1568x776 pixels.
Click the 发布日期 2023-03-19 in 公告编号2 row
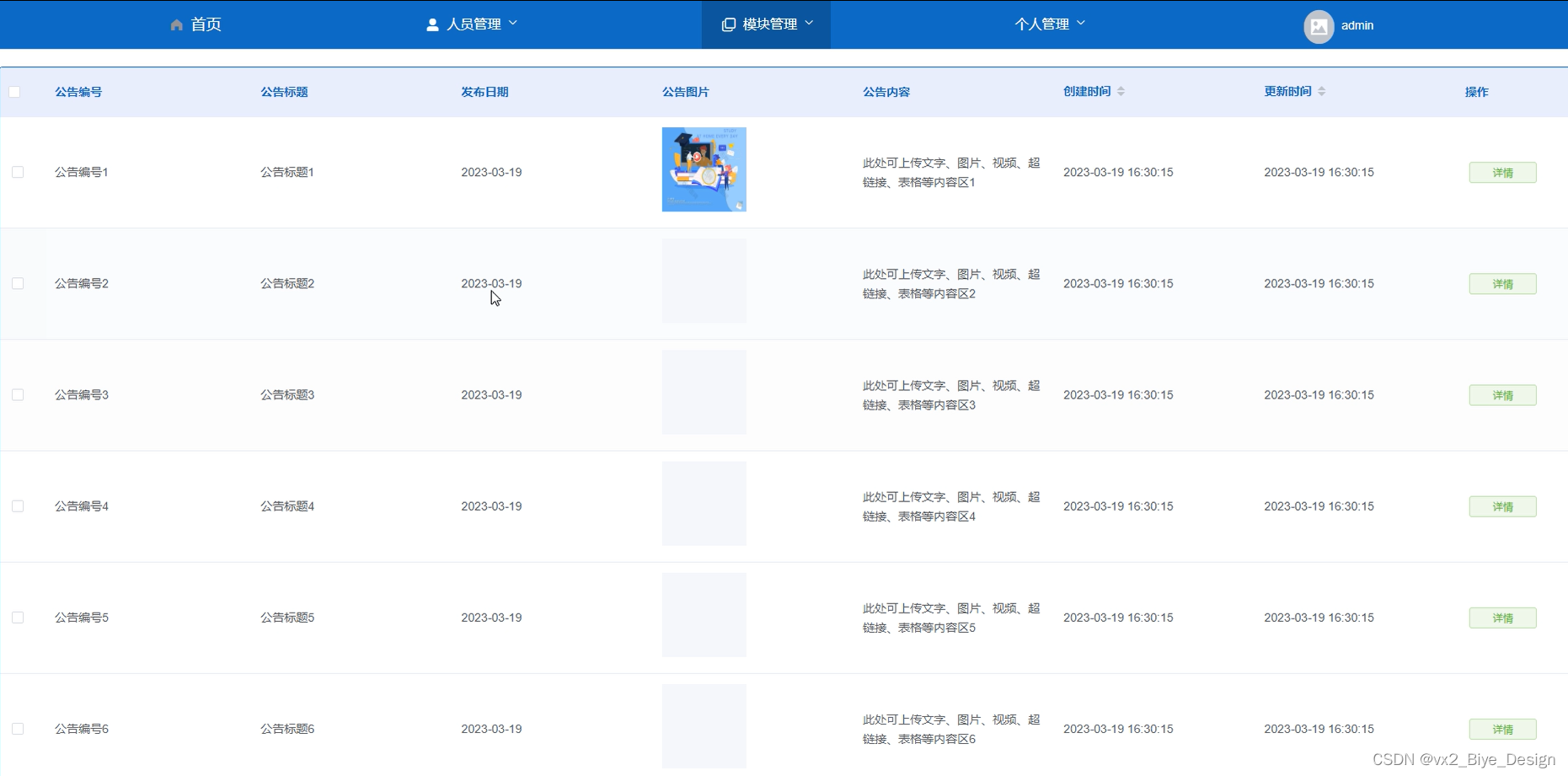pos(491,283)
